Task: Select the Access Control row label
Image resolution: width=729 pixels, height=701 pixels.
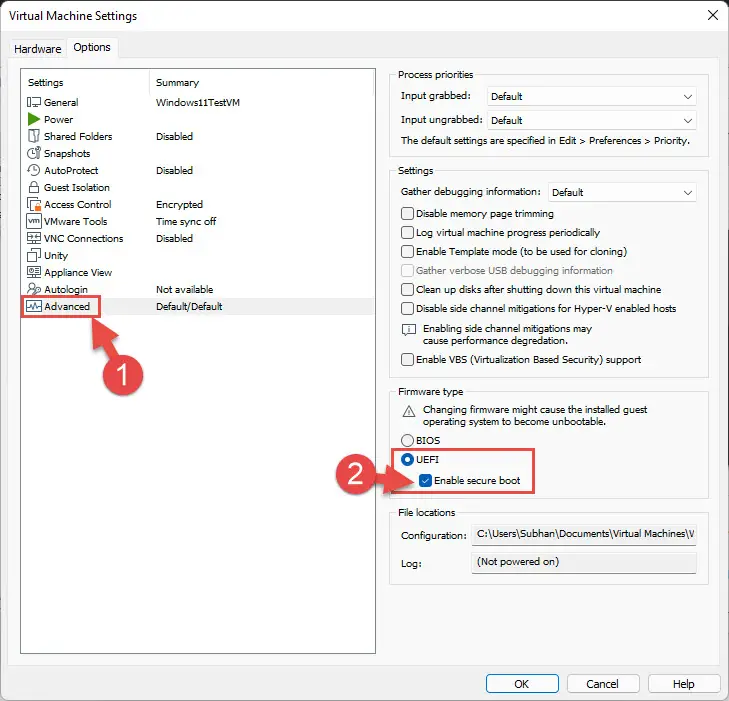Action: pos(78,205)
